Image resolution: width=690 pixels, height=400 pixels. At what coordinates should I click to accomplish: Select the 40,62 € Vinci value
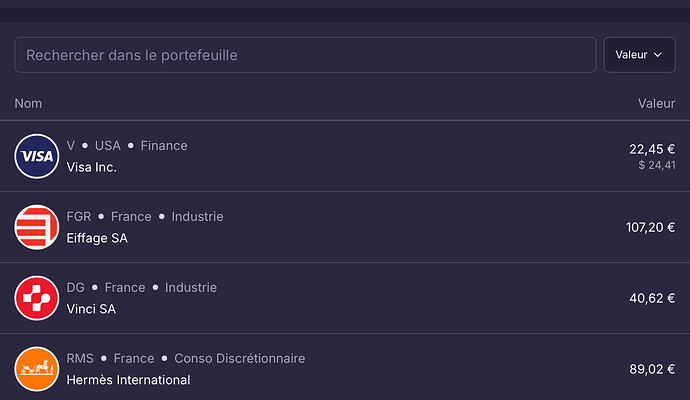[x=652, y=298]
